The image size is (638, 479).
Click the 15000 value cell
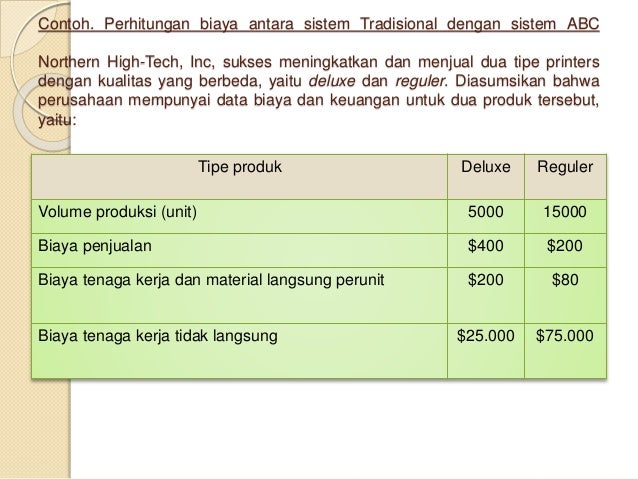[x=566, y=213]
